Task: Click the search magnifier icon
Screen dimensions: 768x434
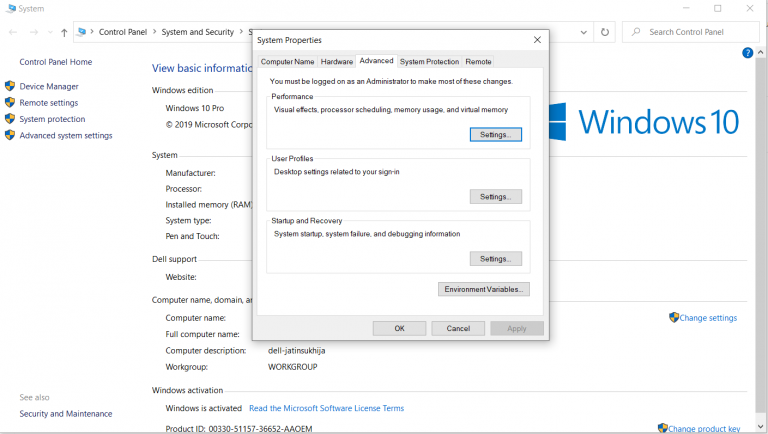Action: tap(636, 32)
